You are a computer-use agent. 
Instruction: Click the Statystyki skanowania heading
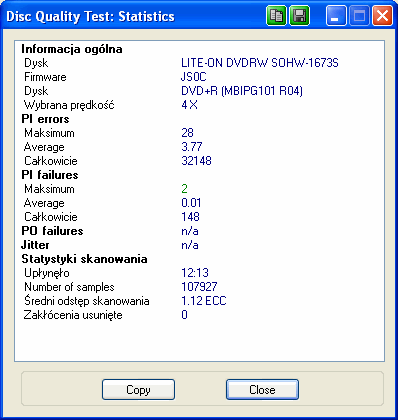click(84, 259)
